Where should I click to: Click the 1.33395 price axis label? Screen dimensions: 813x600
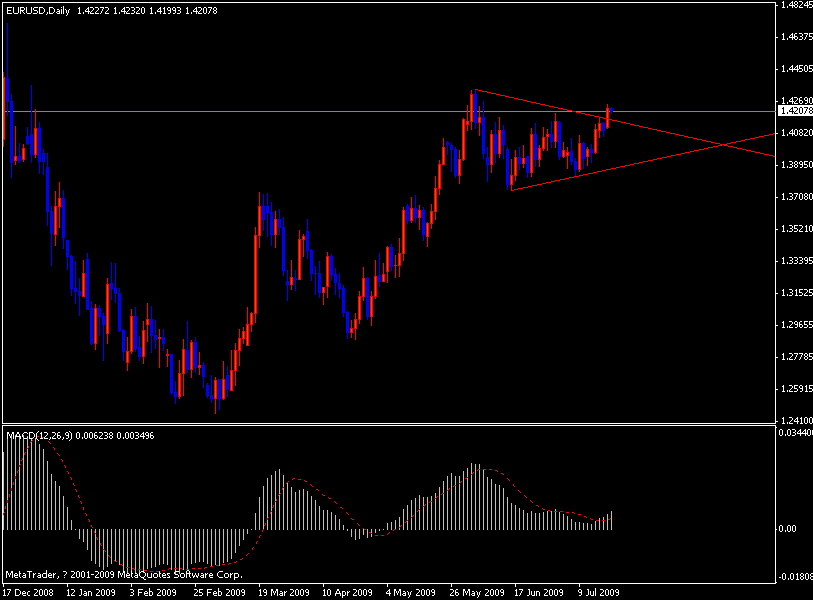(x=796, y=261)
